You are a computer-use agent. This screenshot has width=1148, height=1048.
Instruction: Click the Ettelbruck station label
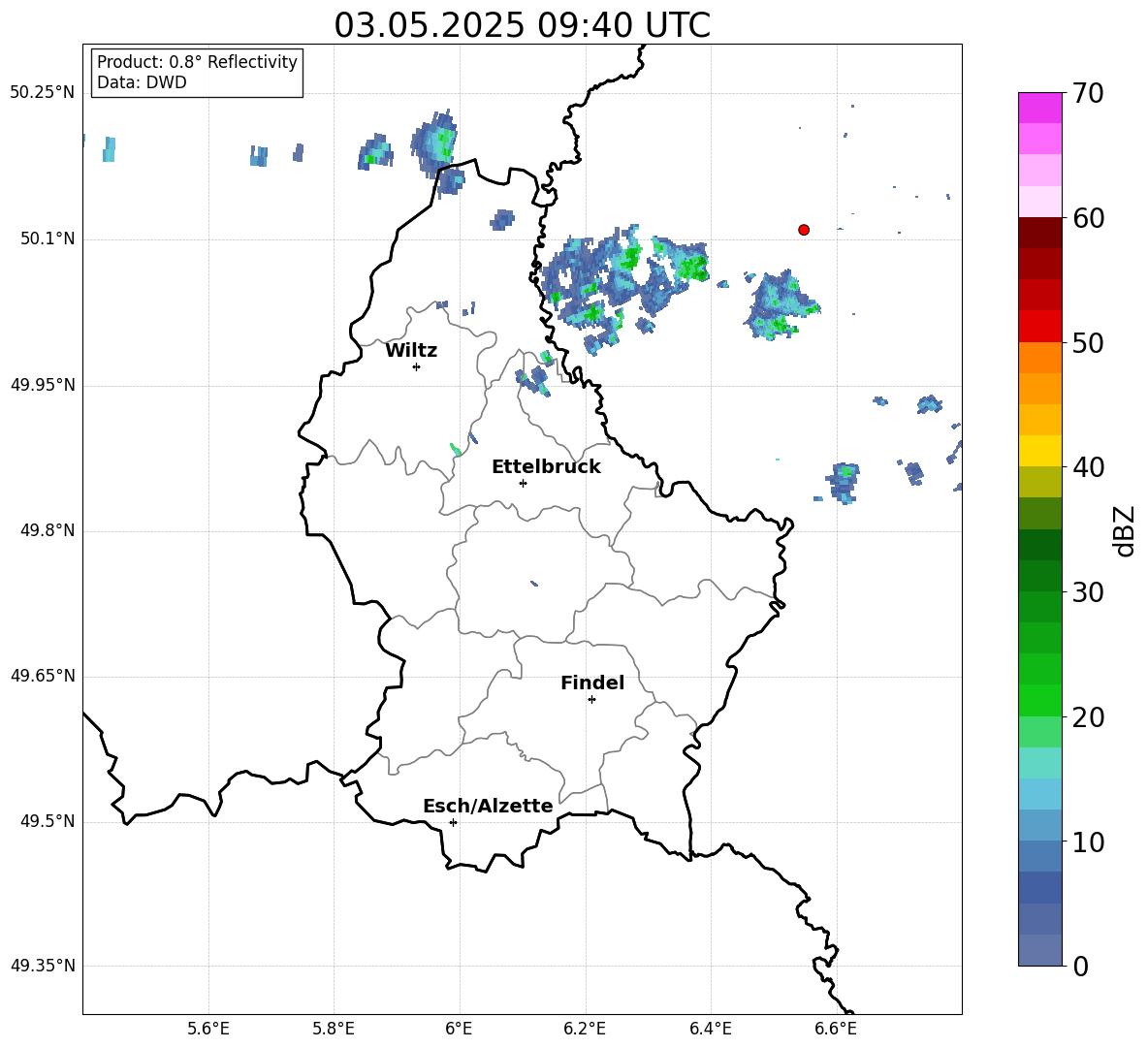point(546,467)
